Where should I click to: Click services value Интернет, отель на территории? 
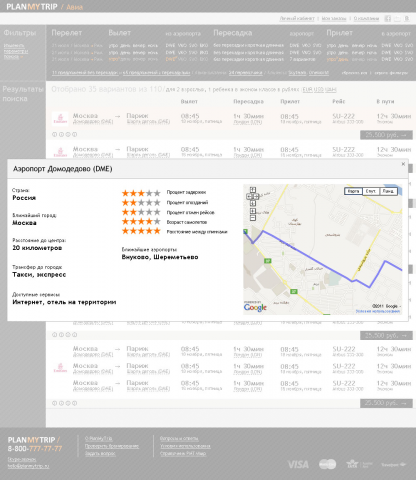pos(64,302)
